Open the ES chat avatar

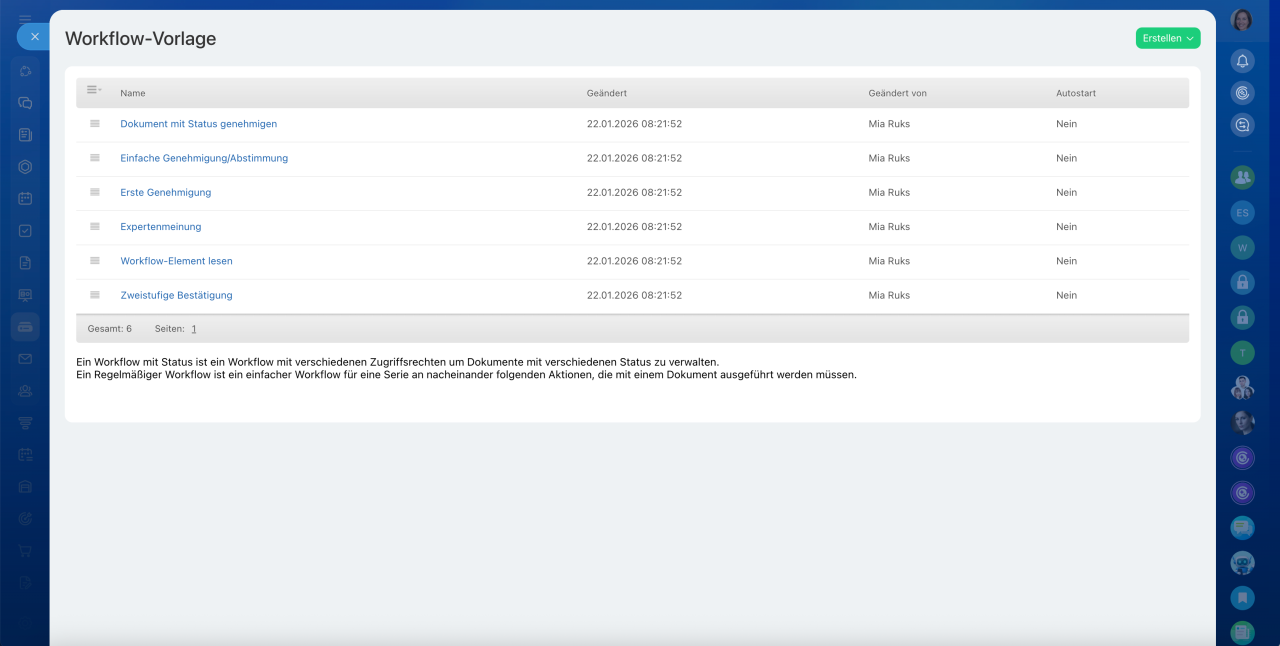coord(1242,212)
